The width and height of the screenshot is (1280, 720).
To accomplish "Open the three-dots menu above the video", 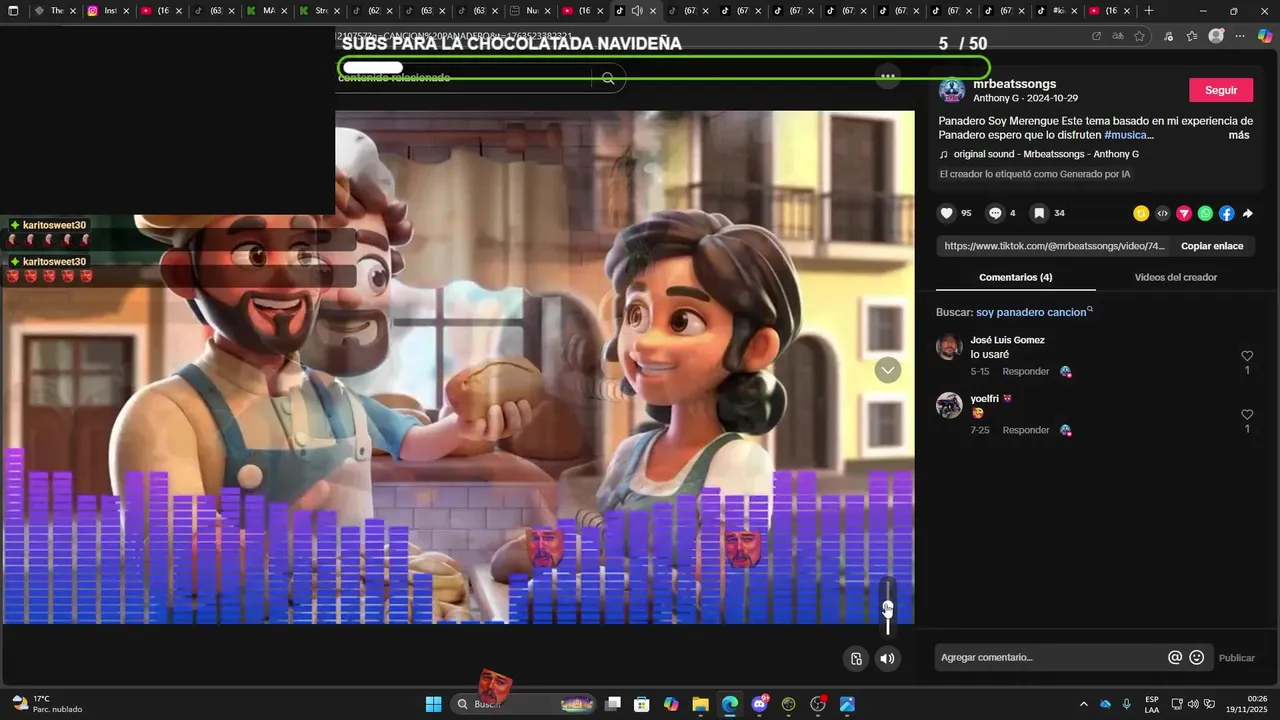I will (x=887, y=76).
